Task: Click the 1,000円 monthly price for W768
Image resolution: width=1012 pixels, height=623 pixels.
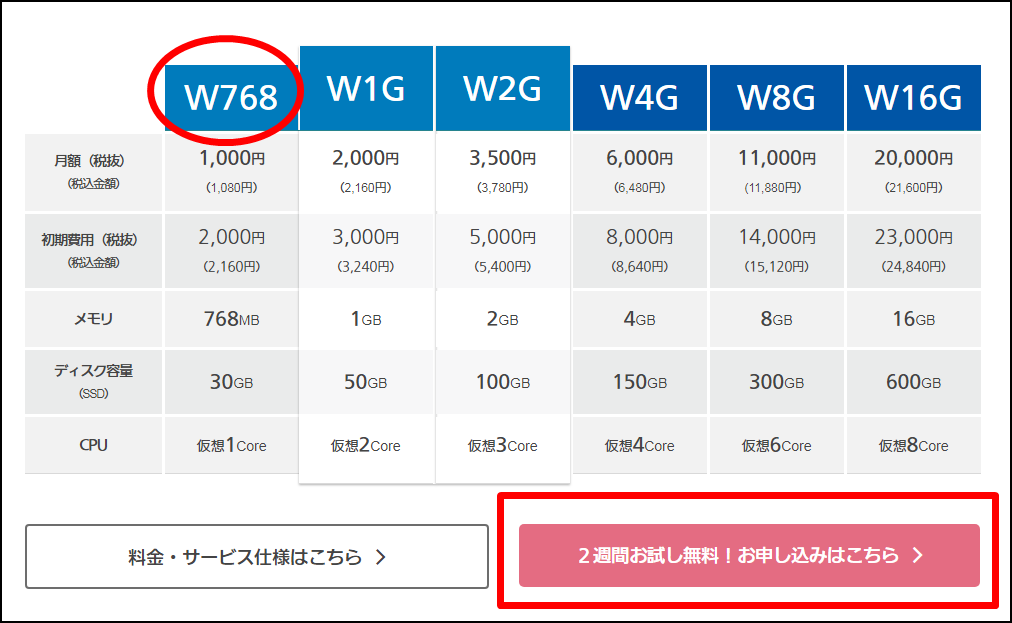Action: pos(231,158)
